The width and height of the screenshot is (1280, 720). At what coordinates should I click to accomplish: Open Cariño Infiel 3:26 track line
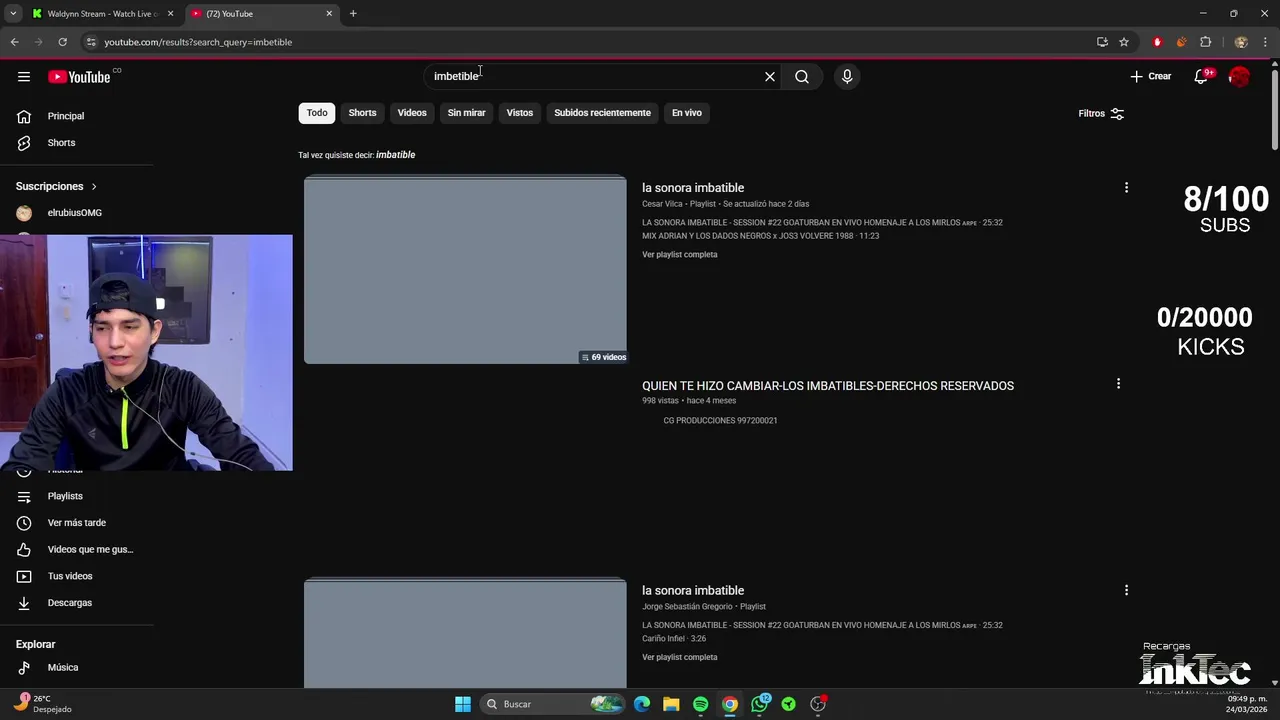click(674, 638)
